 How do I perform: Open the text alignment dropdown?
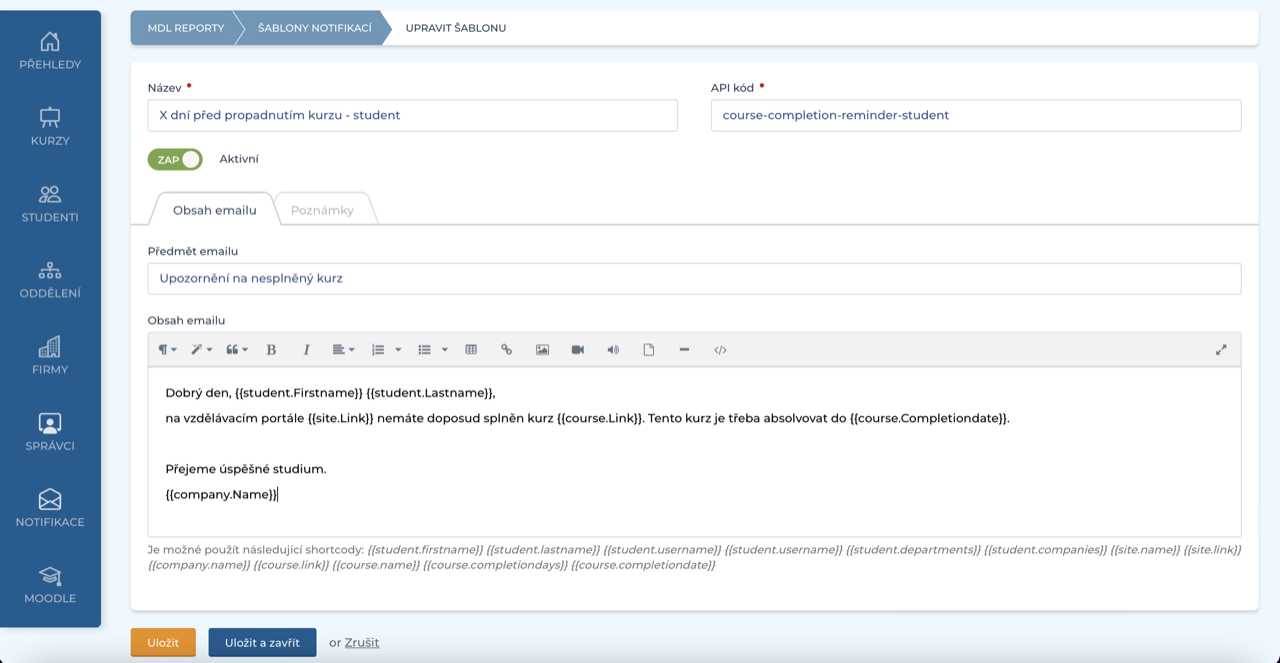pyautogui.click(x=343, y=350)
